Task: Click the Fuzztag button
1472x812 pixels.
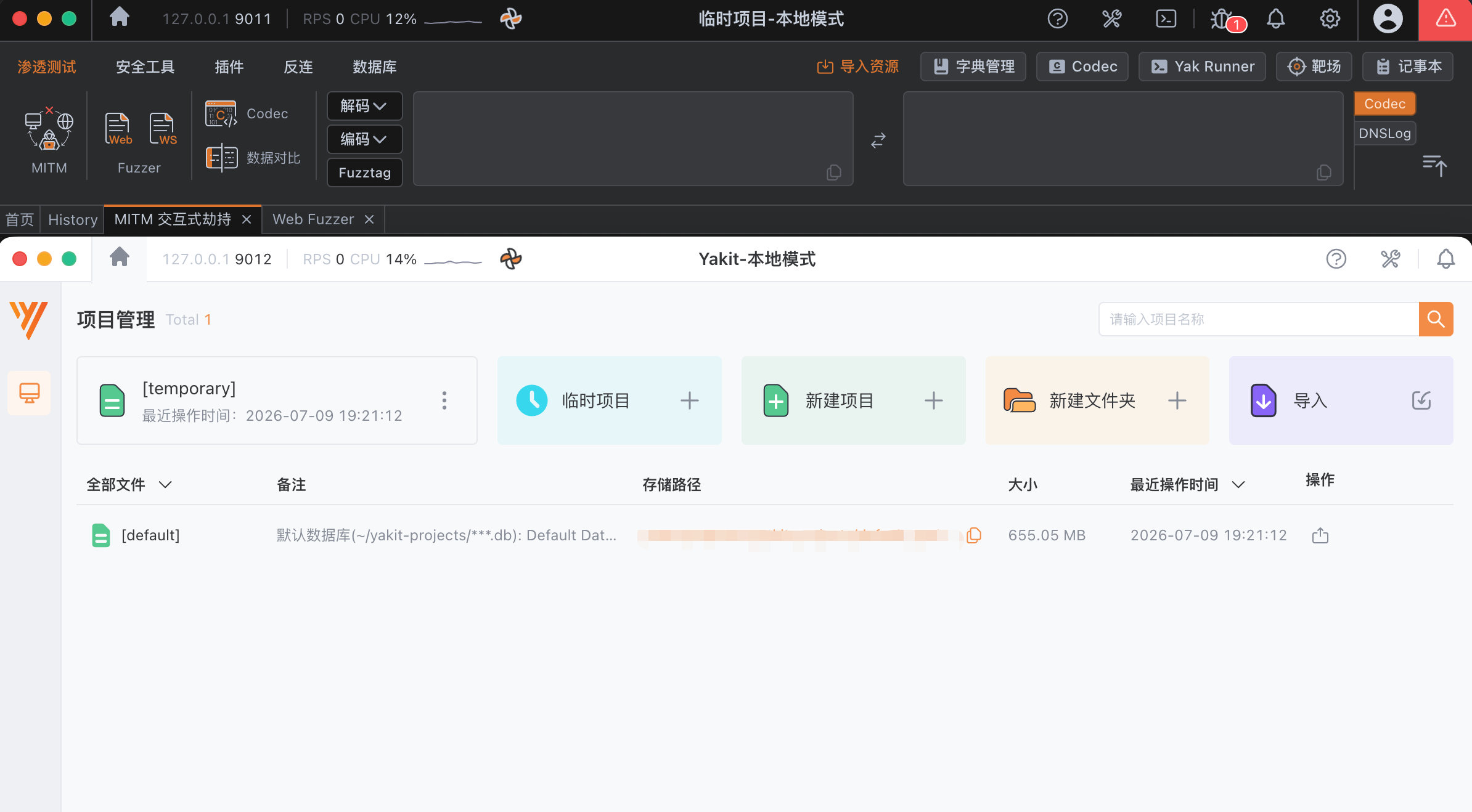Action: [x=364, y=173]
